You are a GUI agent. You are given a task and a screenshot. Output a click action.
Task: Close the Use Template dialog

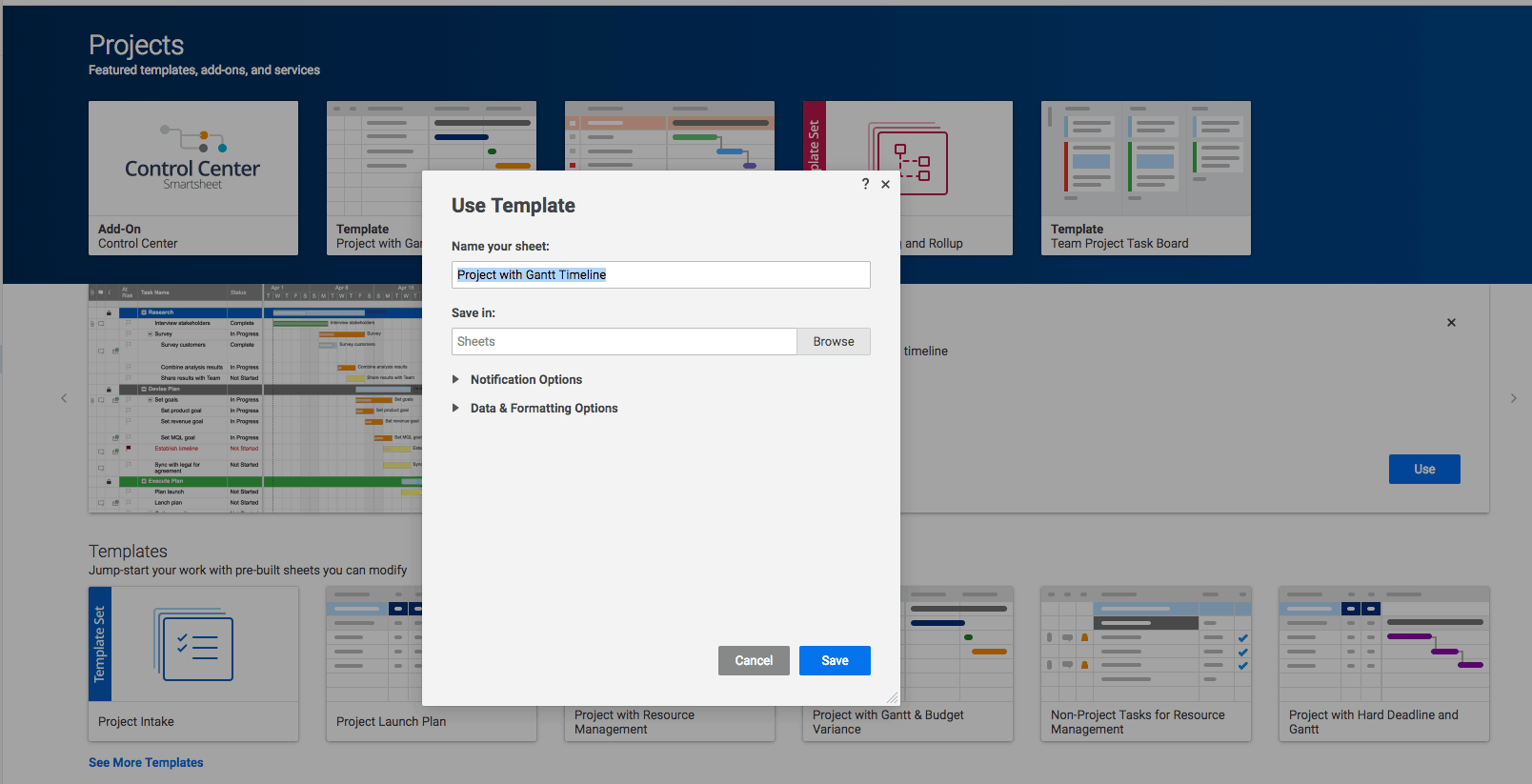[885, 185]
